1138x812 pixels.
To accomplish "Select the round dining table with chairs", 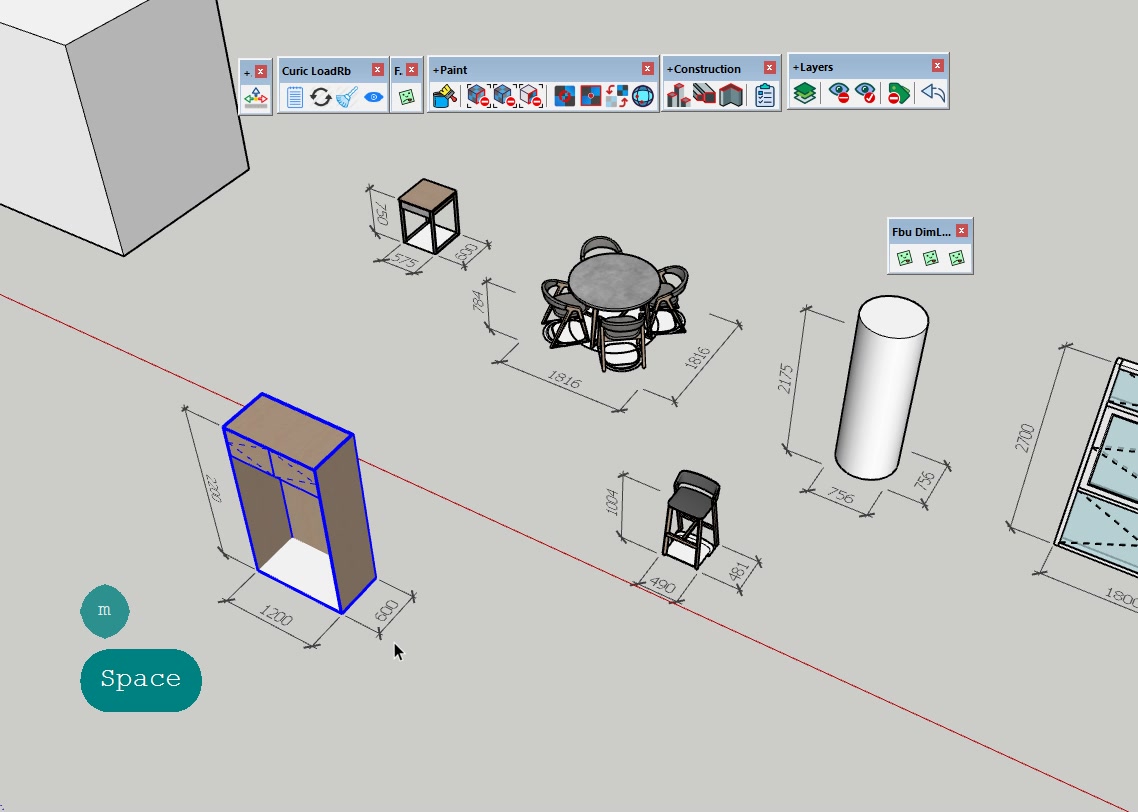I will click(x=614, y=303).
